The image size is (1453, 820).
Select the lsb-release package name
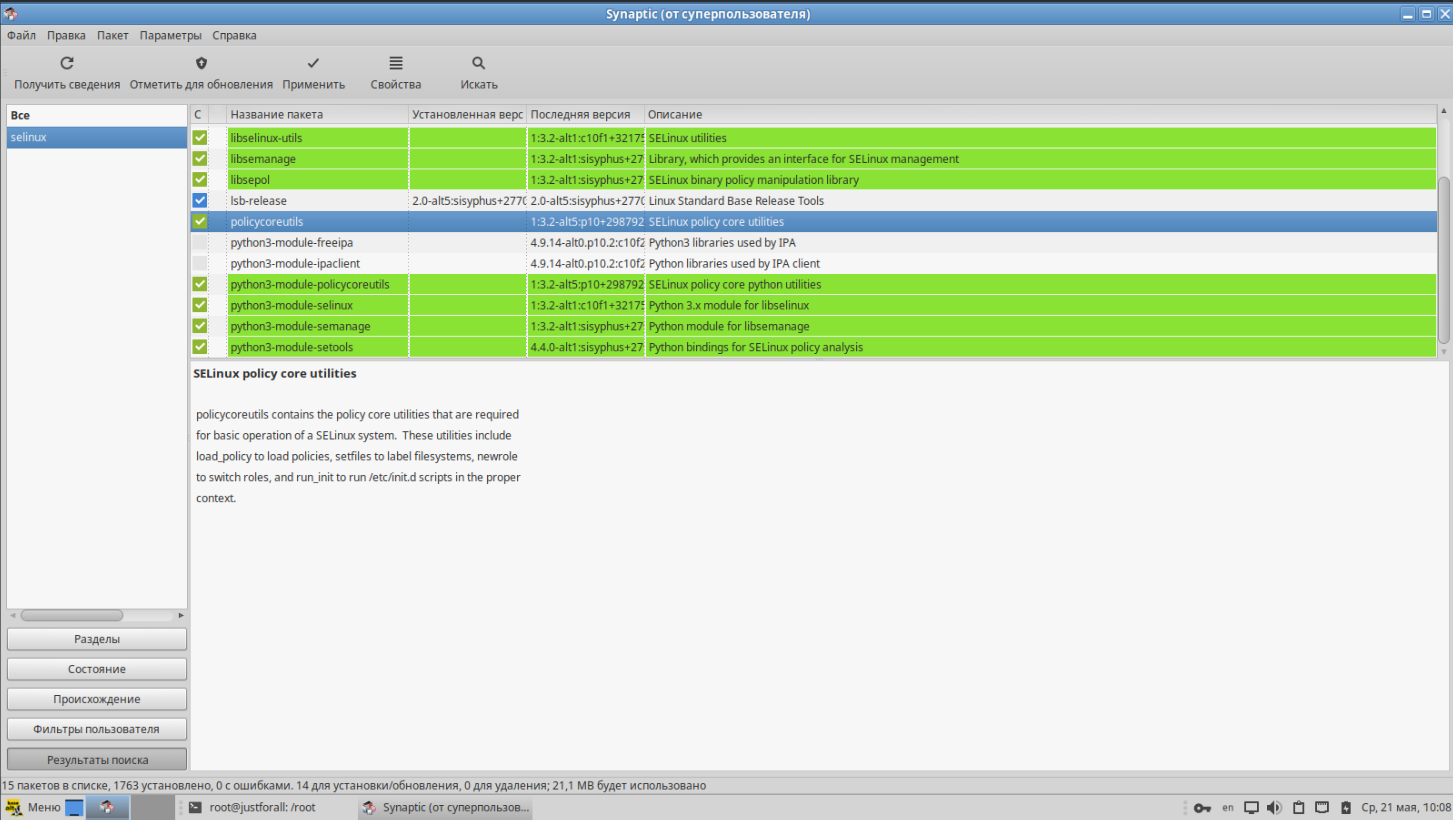point(258,201)
